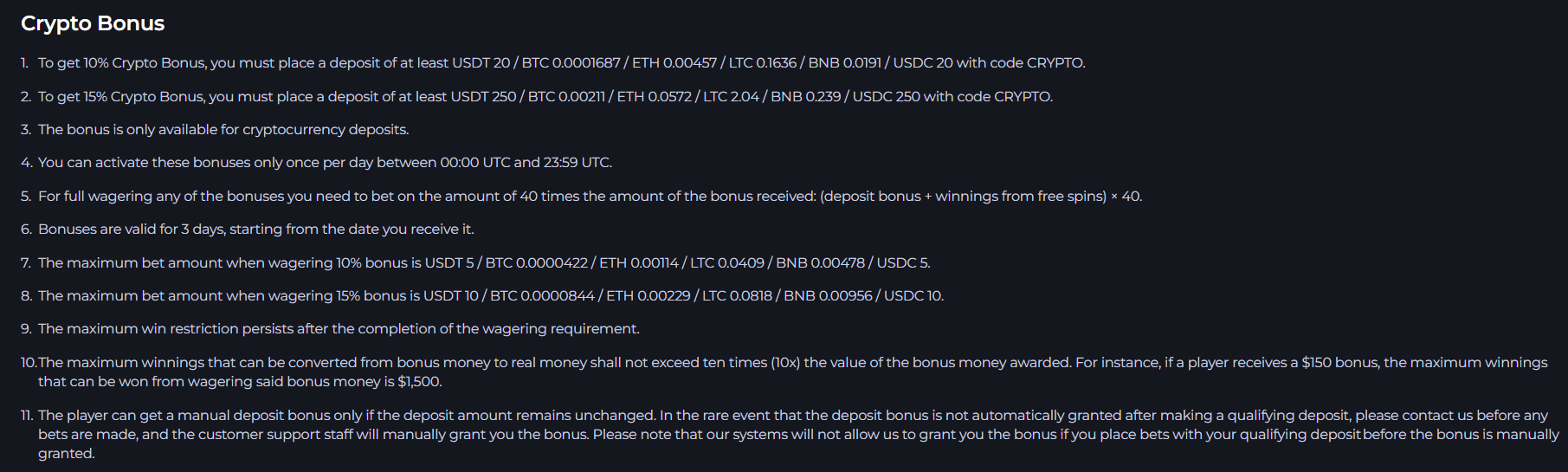The height and width of the screenshot is (472, 1568).
Task: Click the Crypto Bonus heading
Action: coord(93,23)
